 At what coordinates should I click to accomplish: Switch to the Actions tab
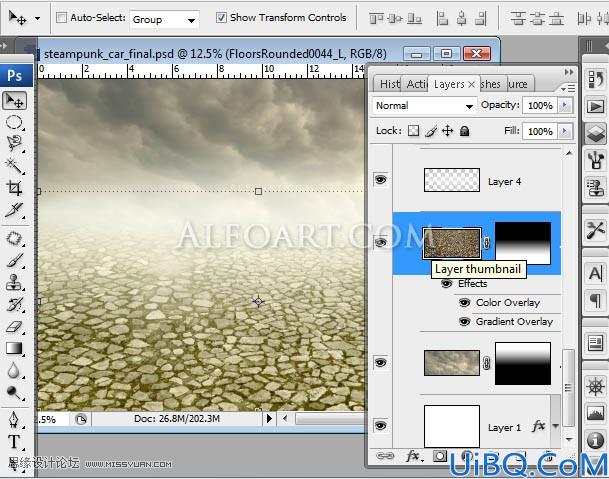pyautogui.click(x=416, y=84)
